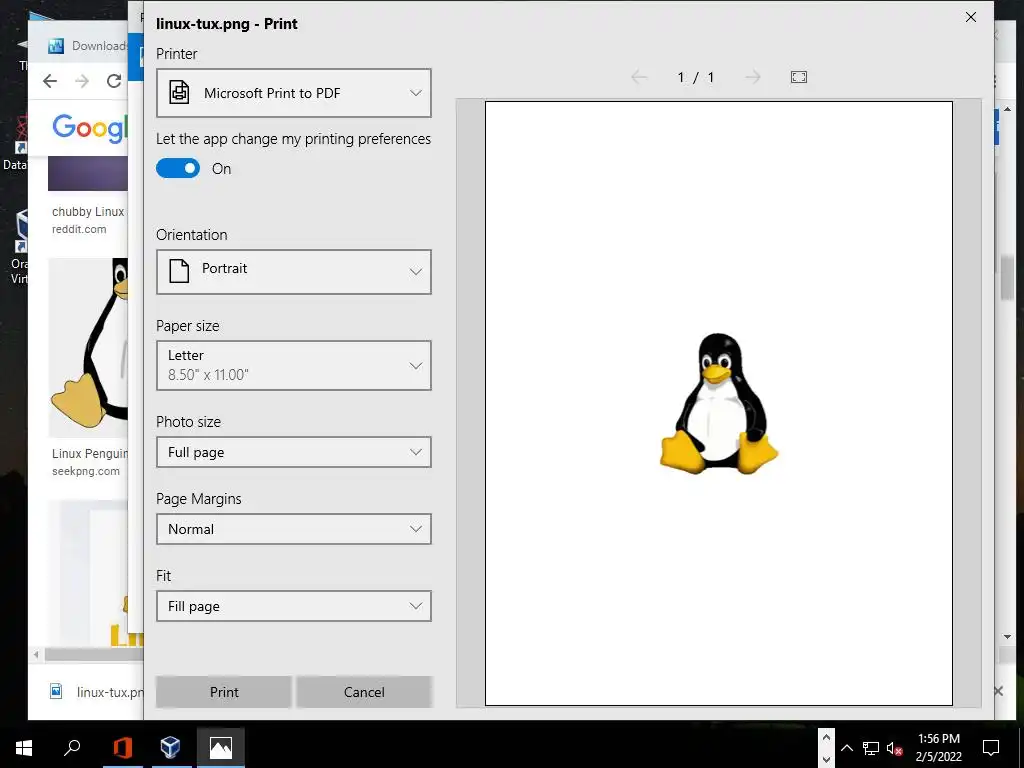The width and height of the screenshot is (1024, 768).
Task: Open network status tray icon
Action: click(x=871, y=748)
